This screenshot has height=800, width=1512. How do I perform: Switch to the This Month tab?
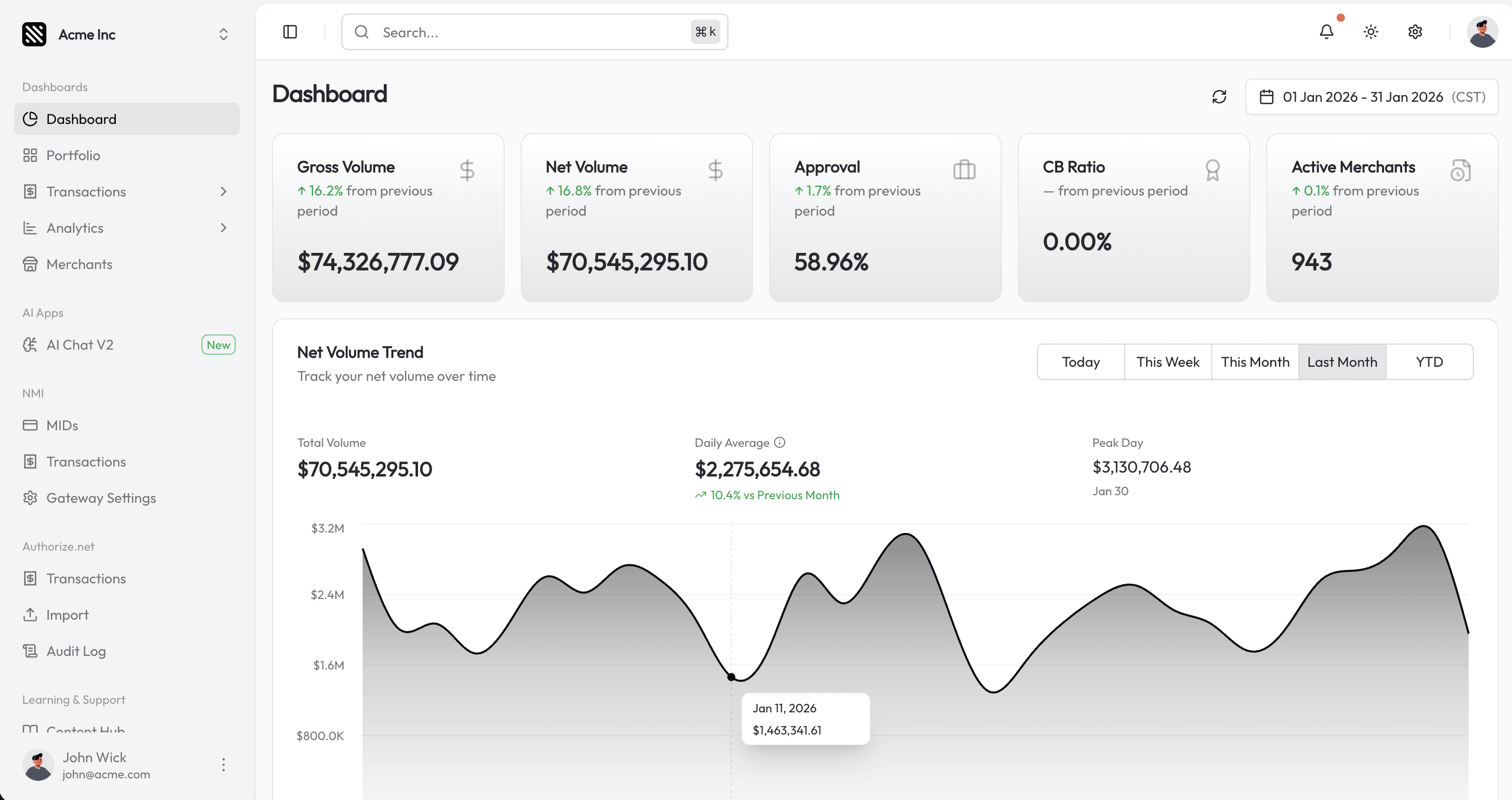[1255, 362]
